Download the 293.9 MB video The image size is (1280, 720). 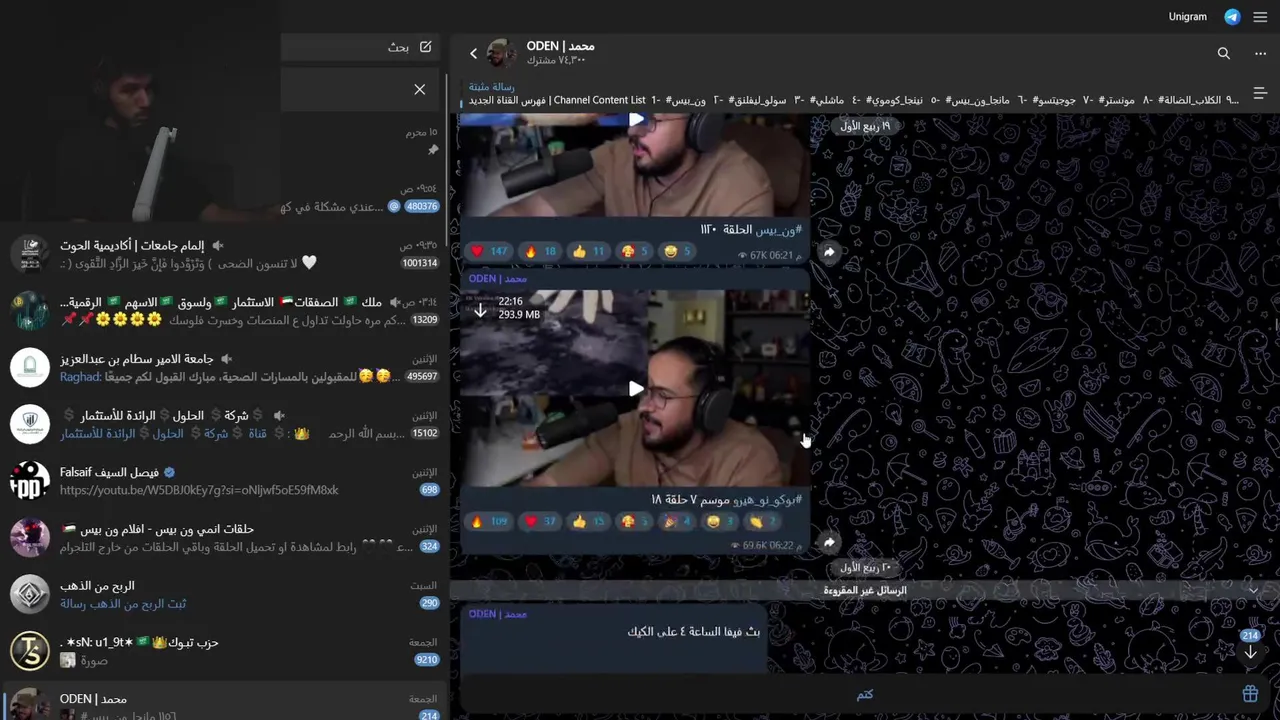coord(480,309)
